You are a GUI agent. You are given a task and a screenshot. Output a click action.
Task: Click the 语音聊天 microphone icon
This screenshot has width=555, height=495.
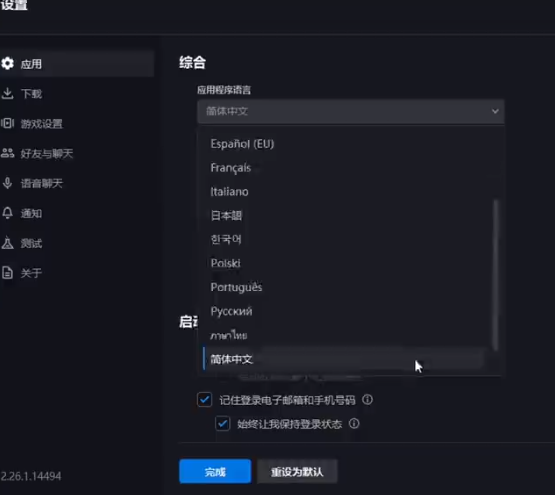point(7,183)
